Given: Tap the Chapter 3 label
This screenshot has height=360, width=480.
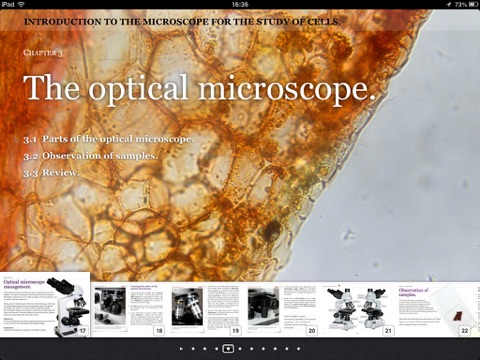Looking at the screenshot, I should coord(43,53).
